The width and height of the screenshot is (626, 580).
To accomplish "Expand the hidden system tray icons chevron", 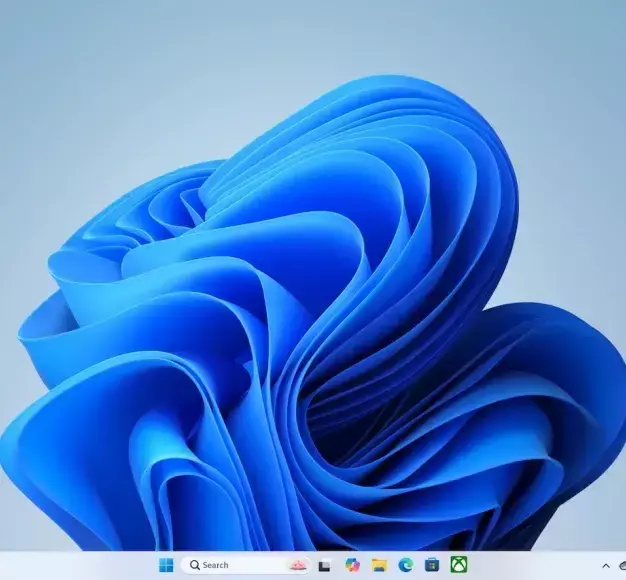I will pyautogui.click(x=606, y=566).
